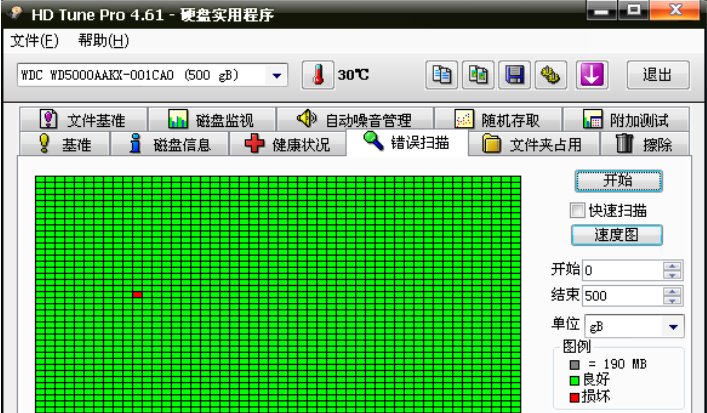
Task: Open the 文件 menu
Action: tap(34, 41)
